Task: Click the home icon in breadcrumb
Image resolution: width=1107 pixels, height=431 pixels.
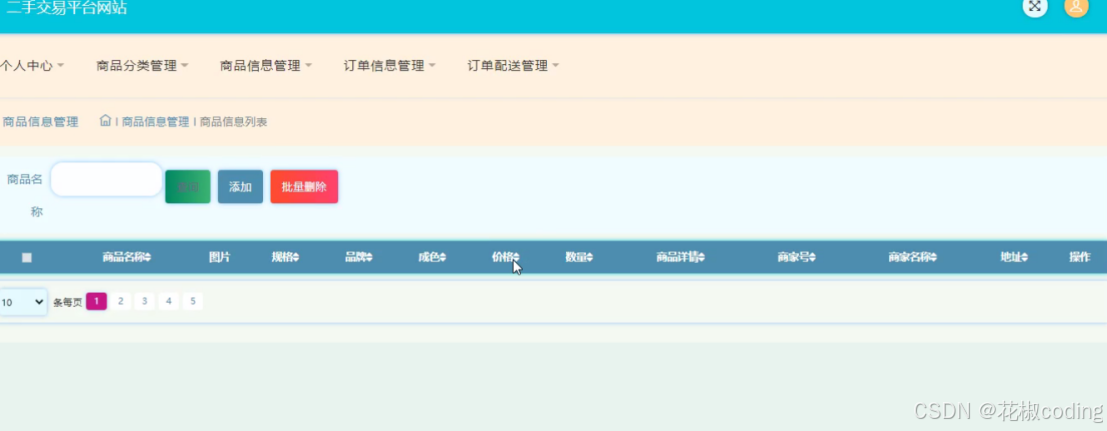Action: 105,120
